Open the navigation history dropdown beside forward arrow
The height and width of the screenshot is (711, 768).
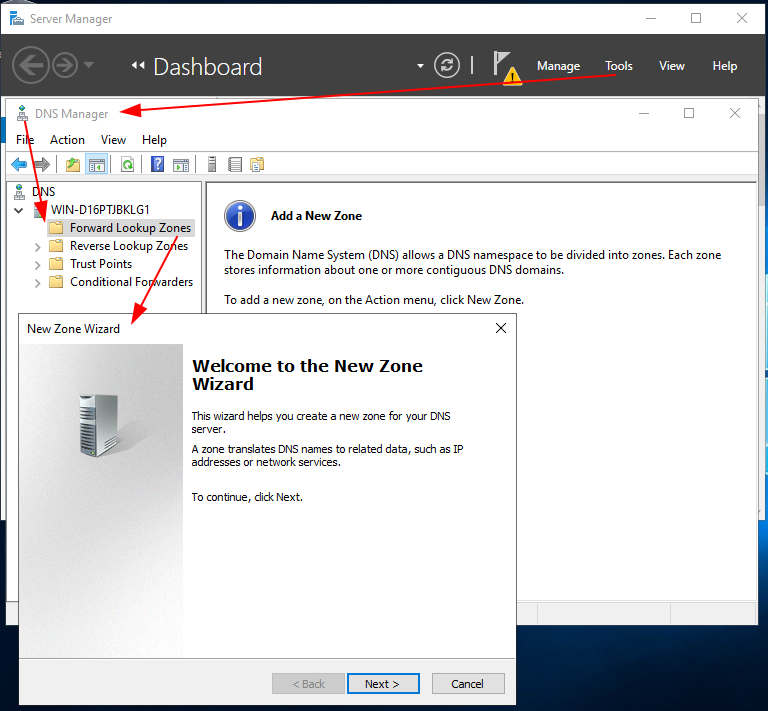[89, 65]
